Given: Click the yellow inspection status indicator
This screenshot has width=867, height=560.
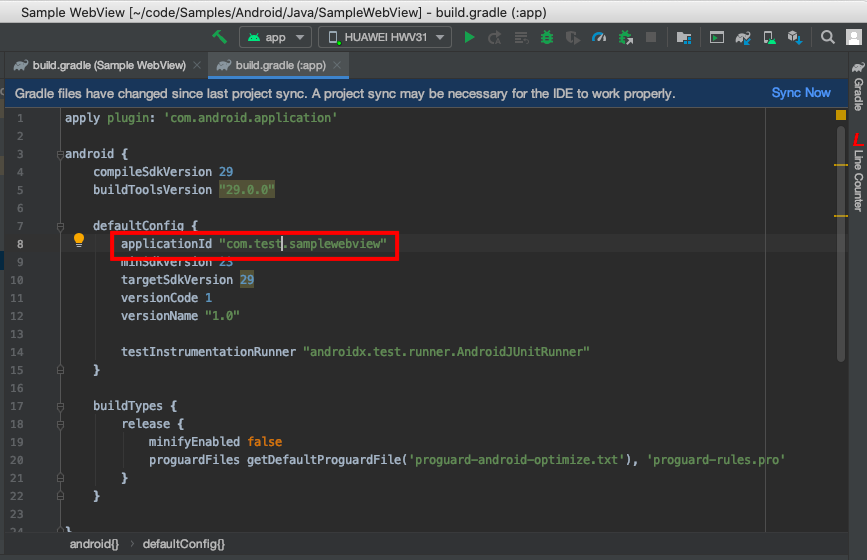Looking at the screenshot, I should click(x=841, y=115).
